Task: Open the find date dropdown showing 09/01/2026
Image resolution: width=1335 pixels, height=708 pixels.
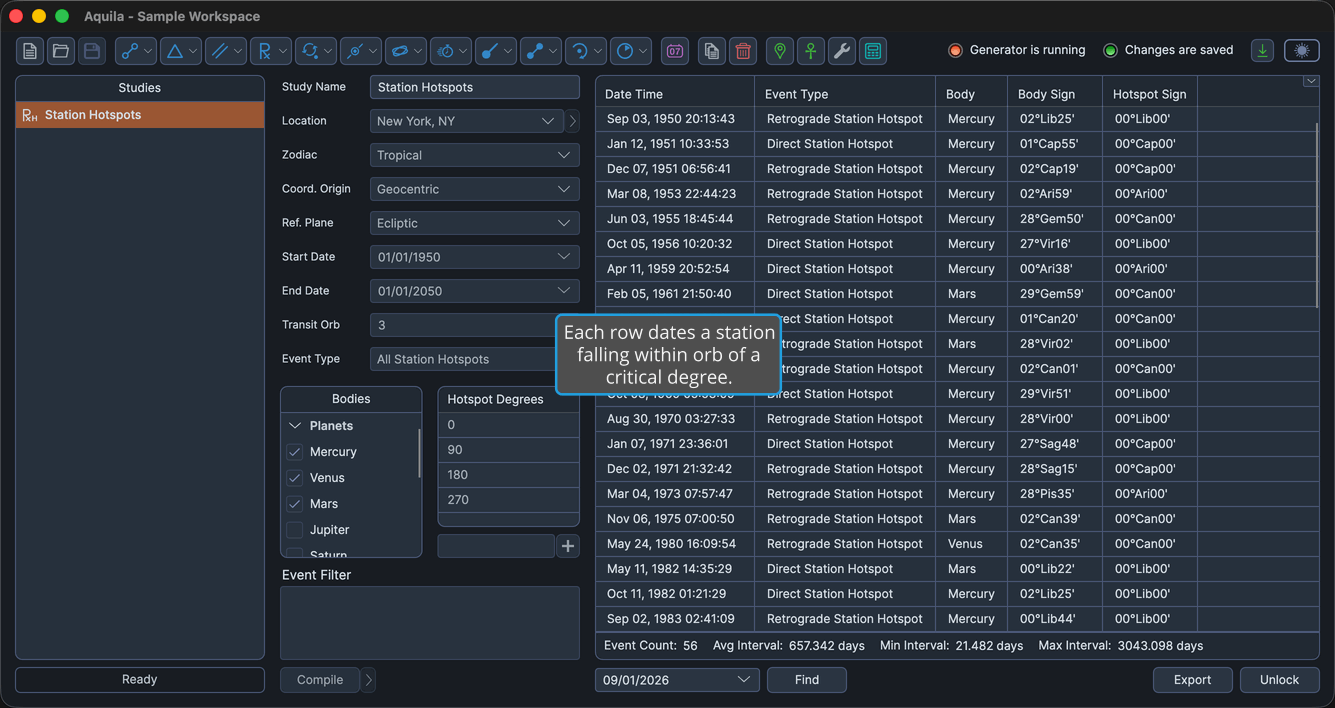Action: pos(677,680)
